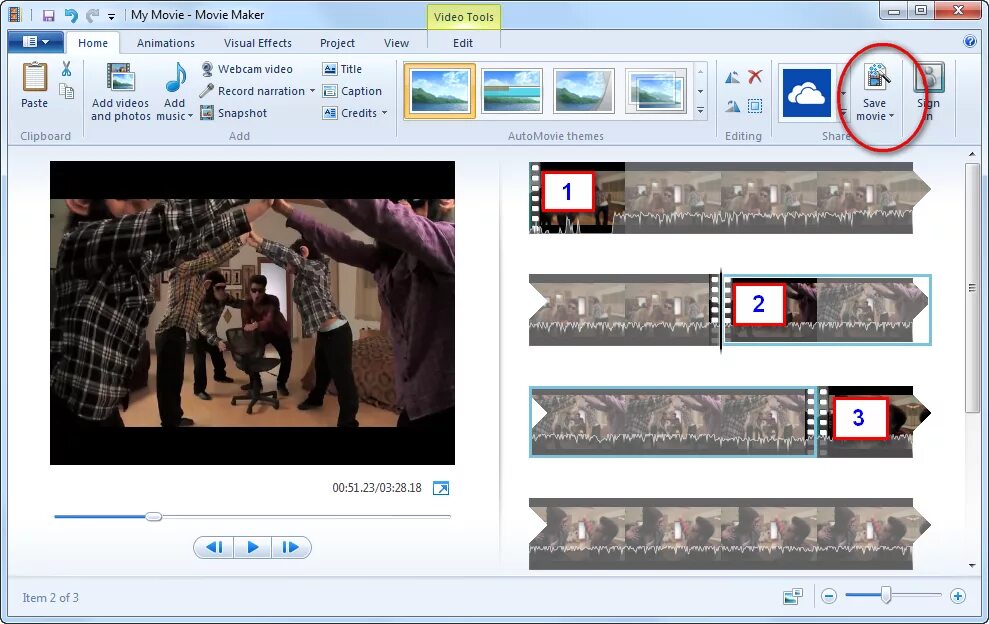Step to next frame
Image resolution: width=989 pixels, height=624 pixels.
click(291, 547)
